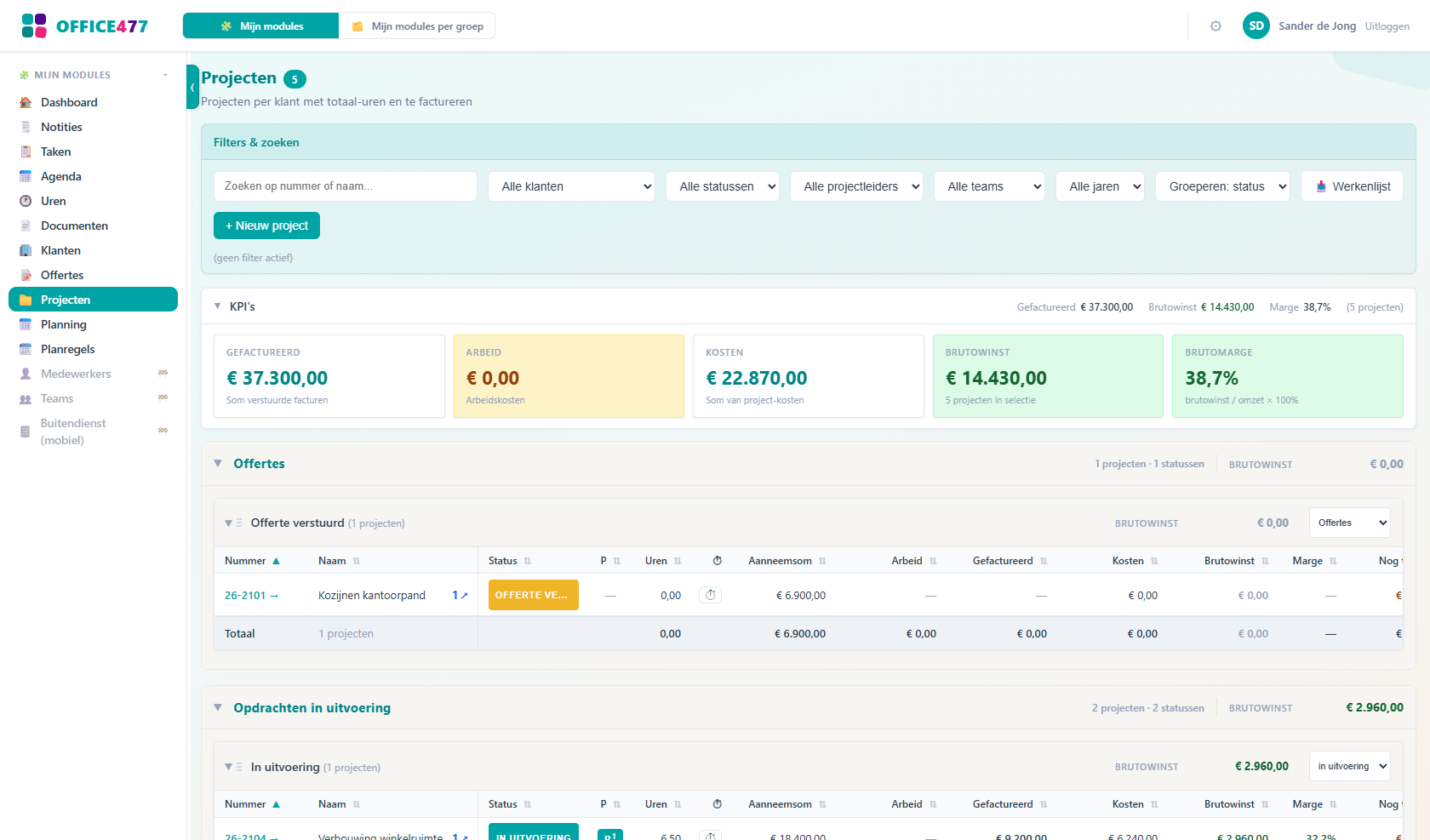Open the Alle jaren dropdown

(x=1100, y=186)
